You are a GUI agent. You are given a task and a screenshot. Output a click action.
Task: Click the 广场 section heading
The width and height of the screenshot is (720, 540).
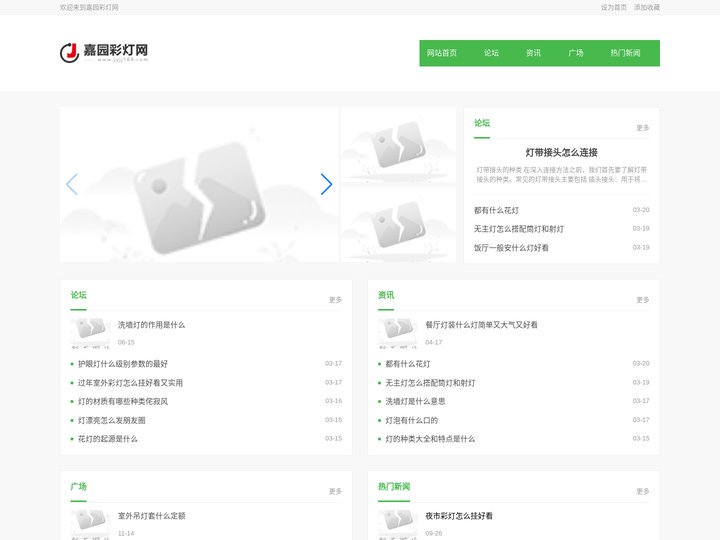[79, 487]
